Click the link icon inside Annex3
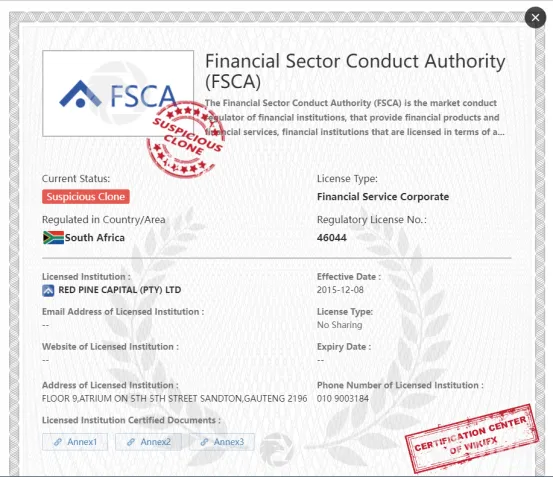This screenshot has height=477, width=553. pos(204,442)
